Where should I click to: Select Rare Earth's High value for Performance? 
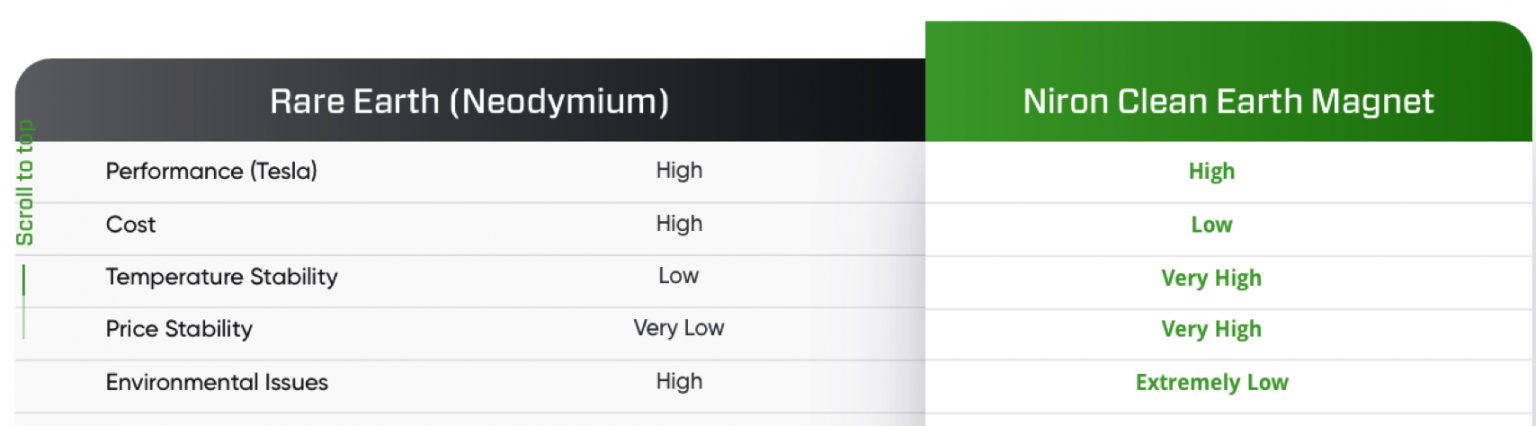point(679,170)
